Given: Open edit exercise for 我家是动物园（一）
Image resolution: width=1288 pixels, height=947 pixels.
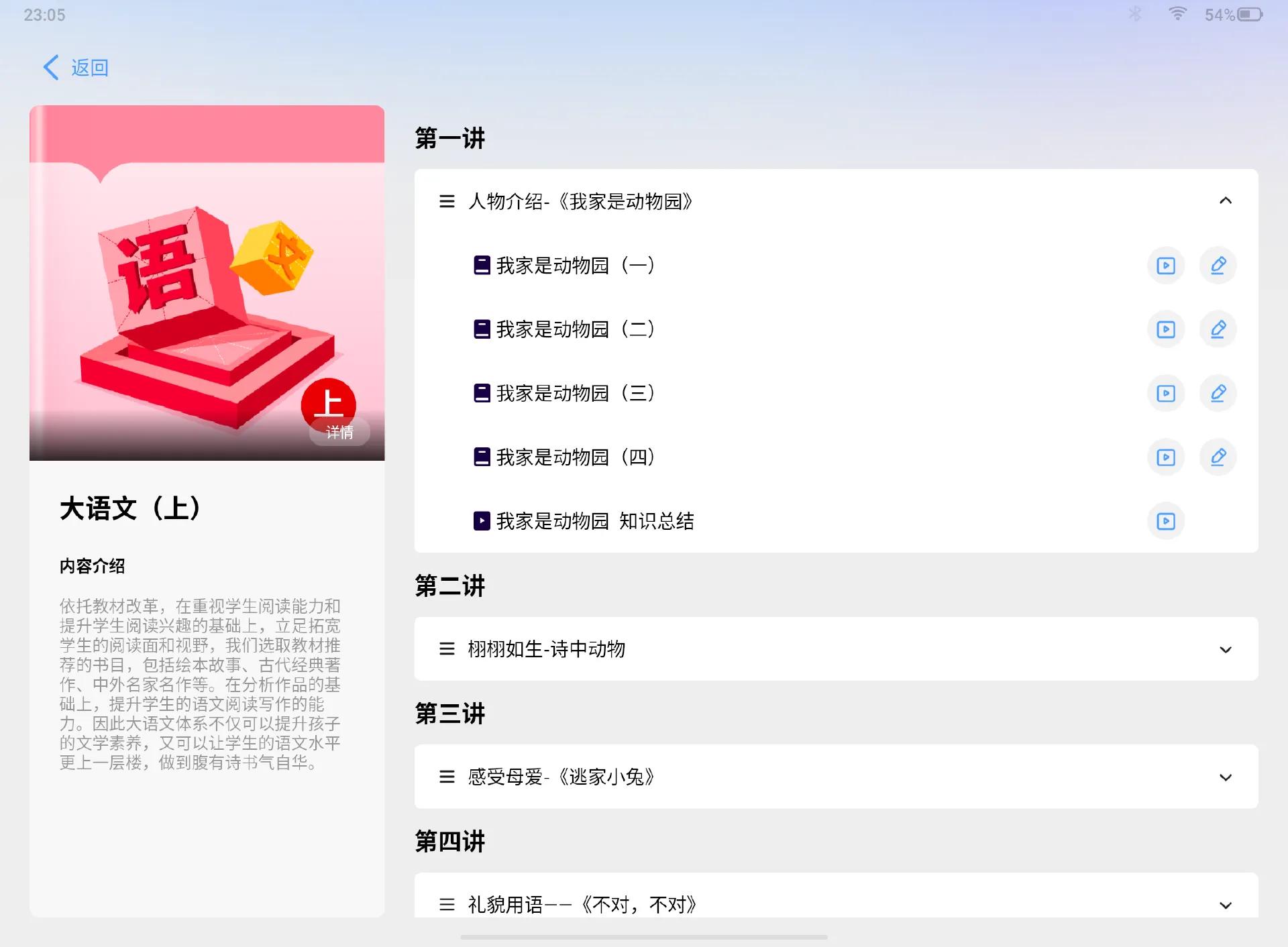Looking at the screenshot, I should coord(1218,266).
